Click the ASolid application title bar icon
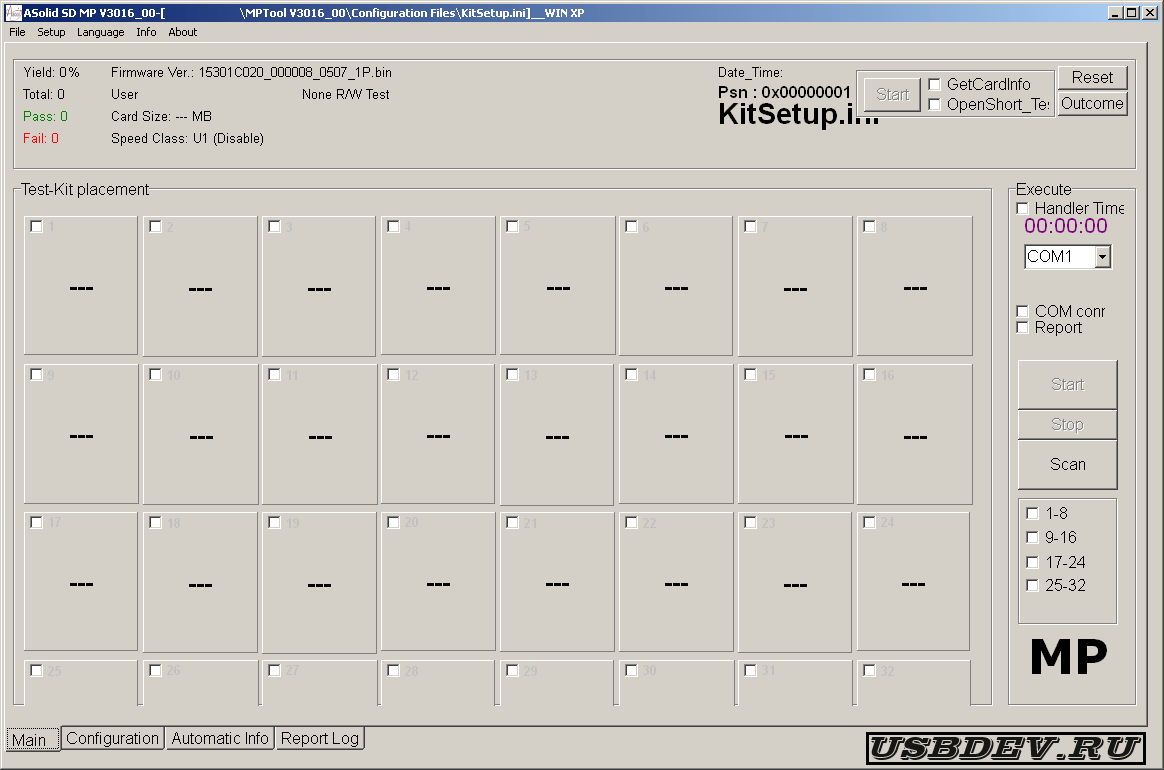The height and width of the screenshot is (770, 1164). point(13,13)
